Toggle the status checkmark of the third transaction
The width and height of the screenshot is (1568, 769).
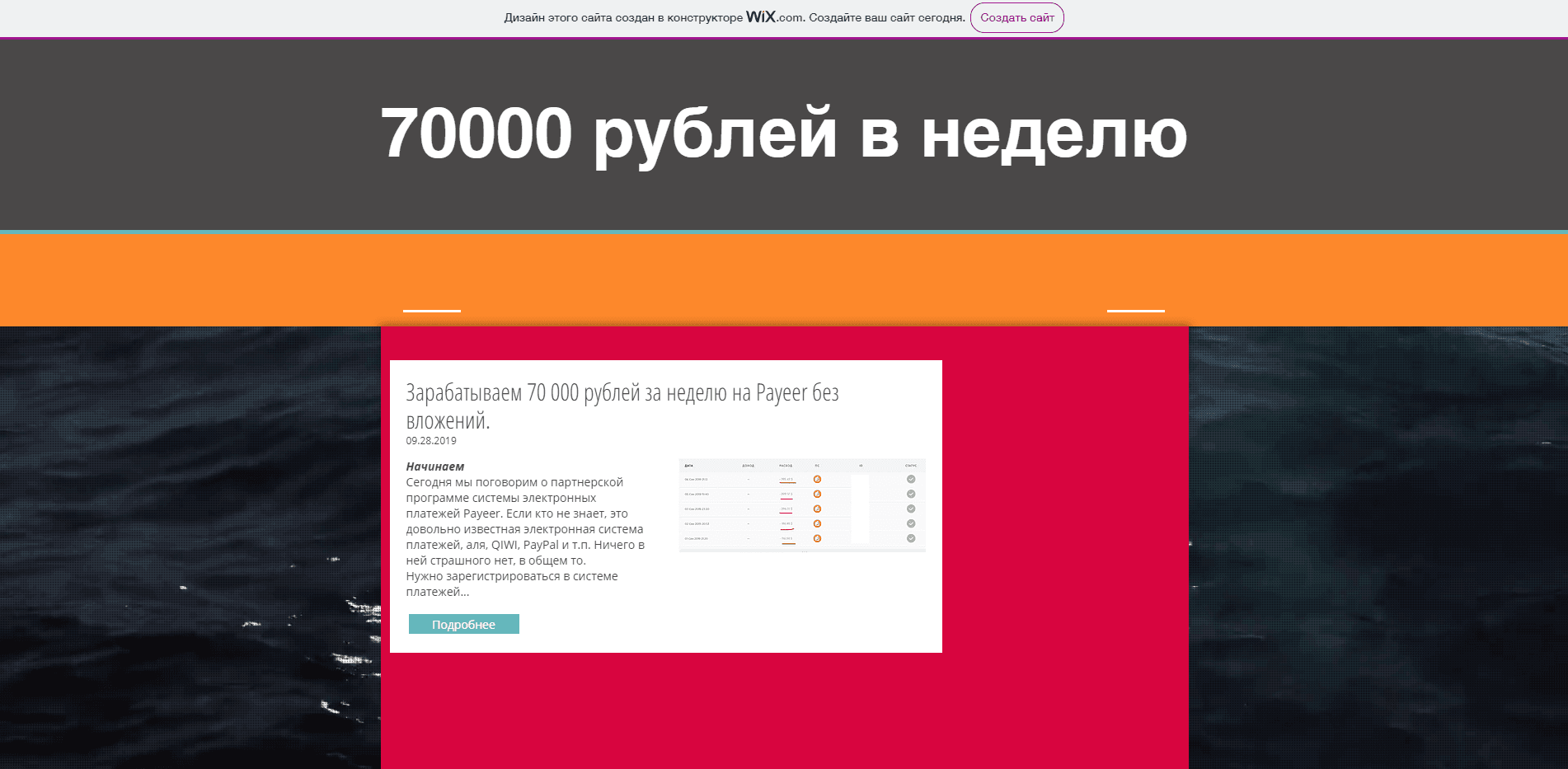911,509
